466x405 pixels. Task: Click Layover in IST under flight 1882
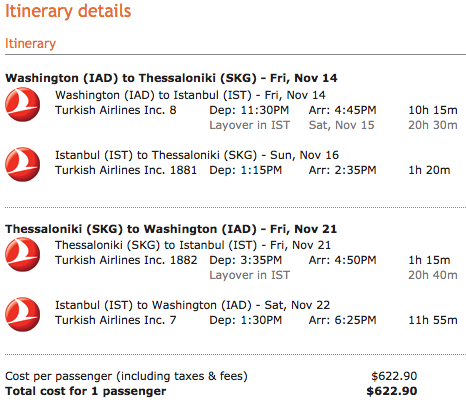249,275
